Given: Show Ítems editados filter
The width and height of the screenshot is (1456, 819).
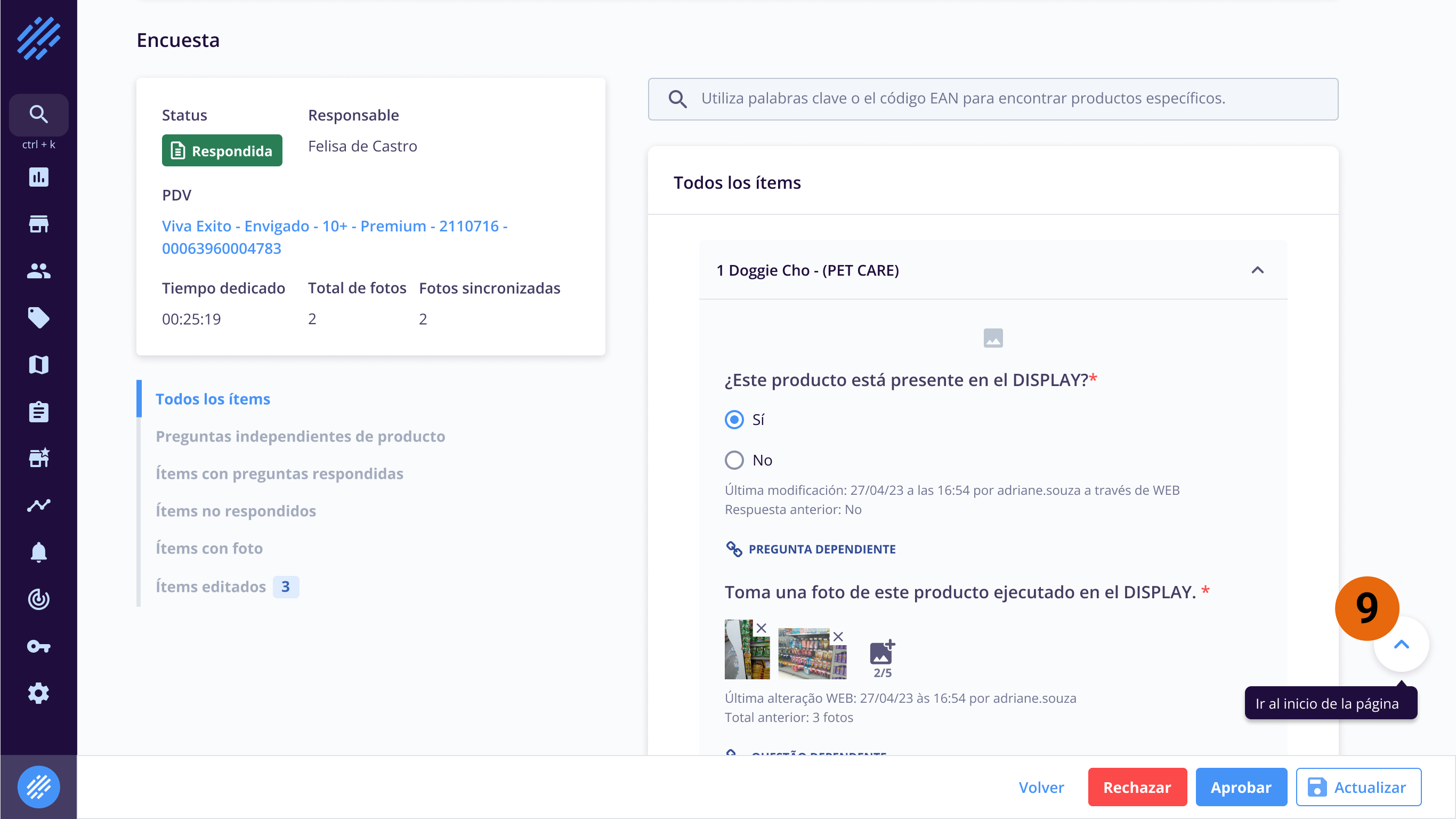Looking at the screenshot, I should coord(211,587).
